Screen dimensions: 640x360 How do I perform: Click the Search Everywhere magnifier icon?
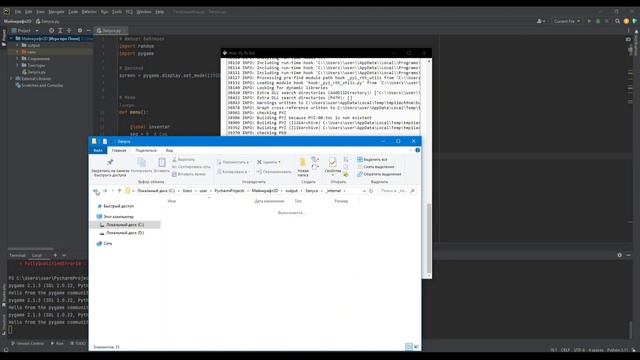pyautogui.click(x=617, y=21)
